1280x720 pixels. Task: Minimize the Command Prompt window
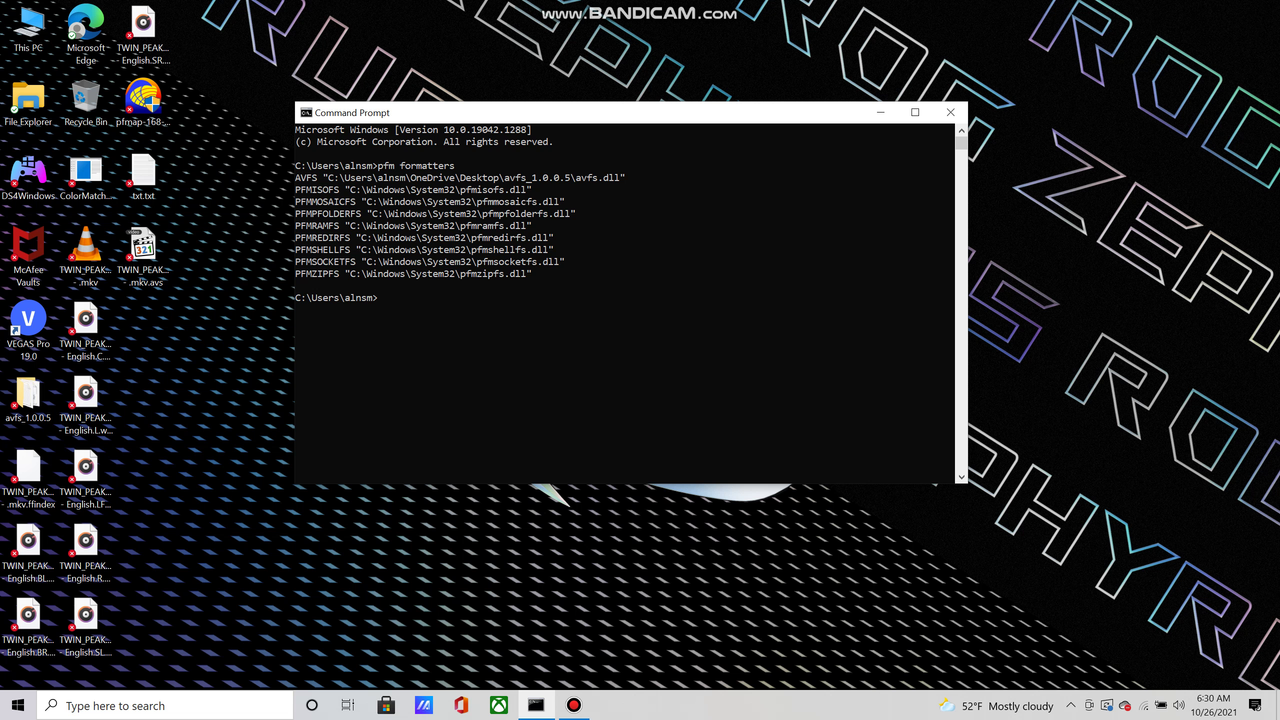tap(881, 113)
